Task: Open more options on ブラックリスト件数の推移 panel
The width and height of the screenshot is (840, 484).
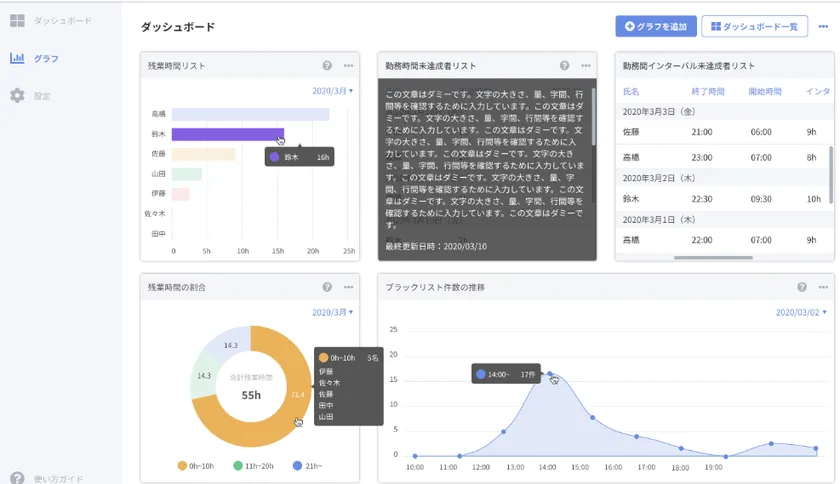Action: (x=823, y=287)
